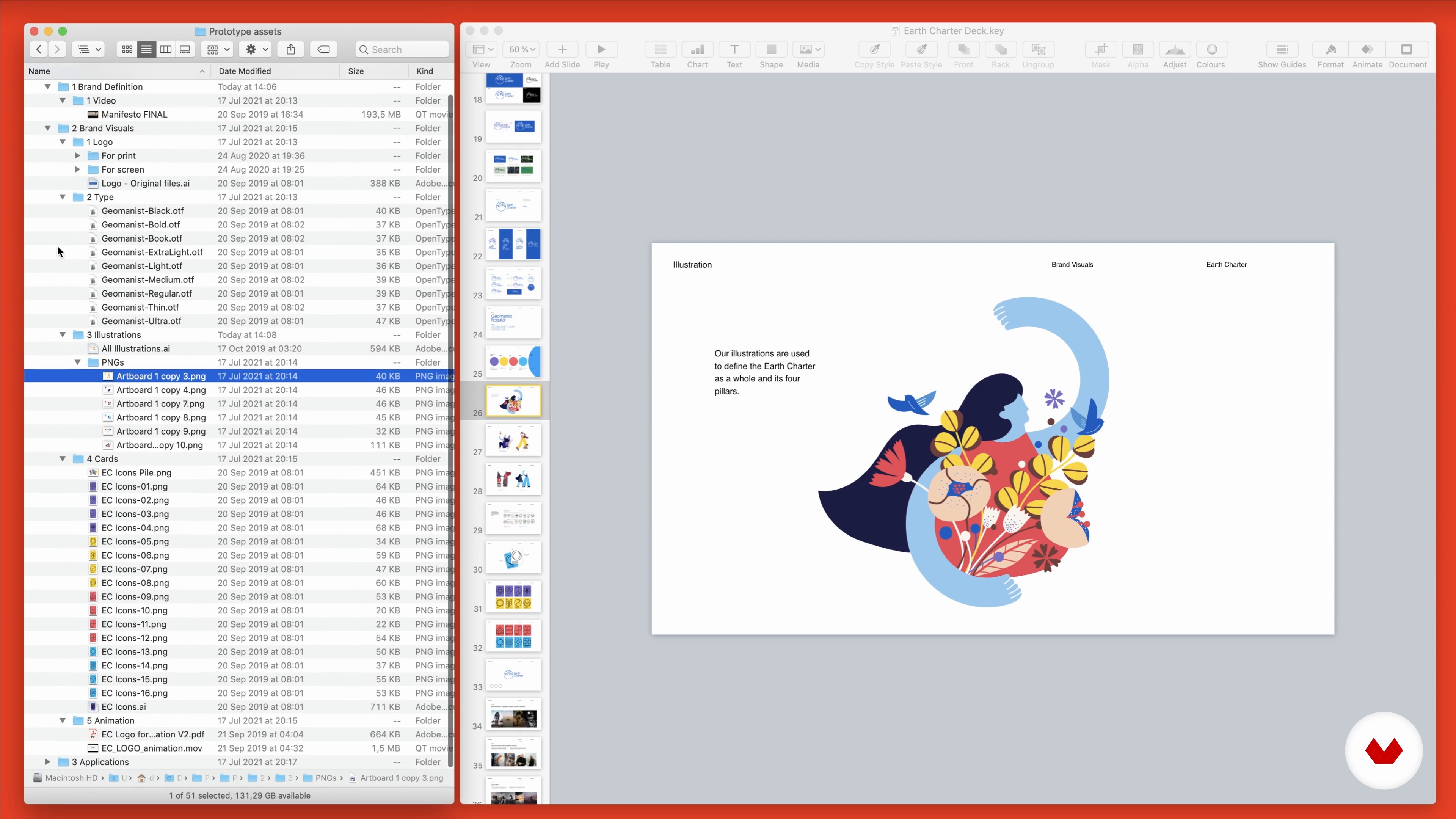Open the Finder group-by dropdown
This screenshot has width=1456, height=819.
pos(218,49)
